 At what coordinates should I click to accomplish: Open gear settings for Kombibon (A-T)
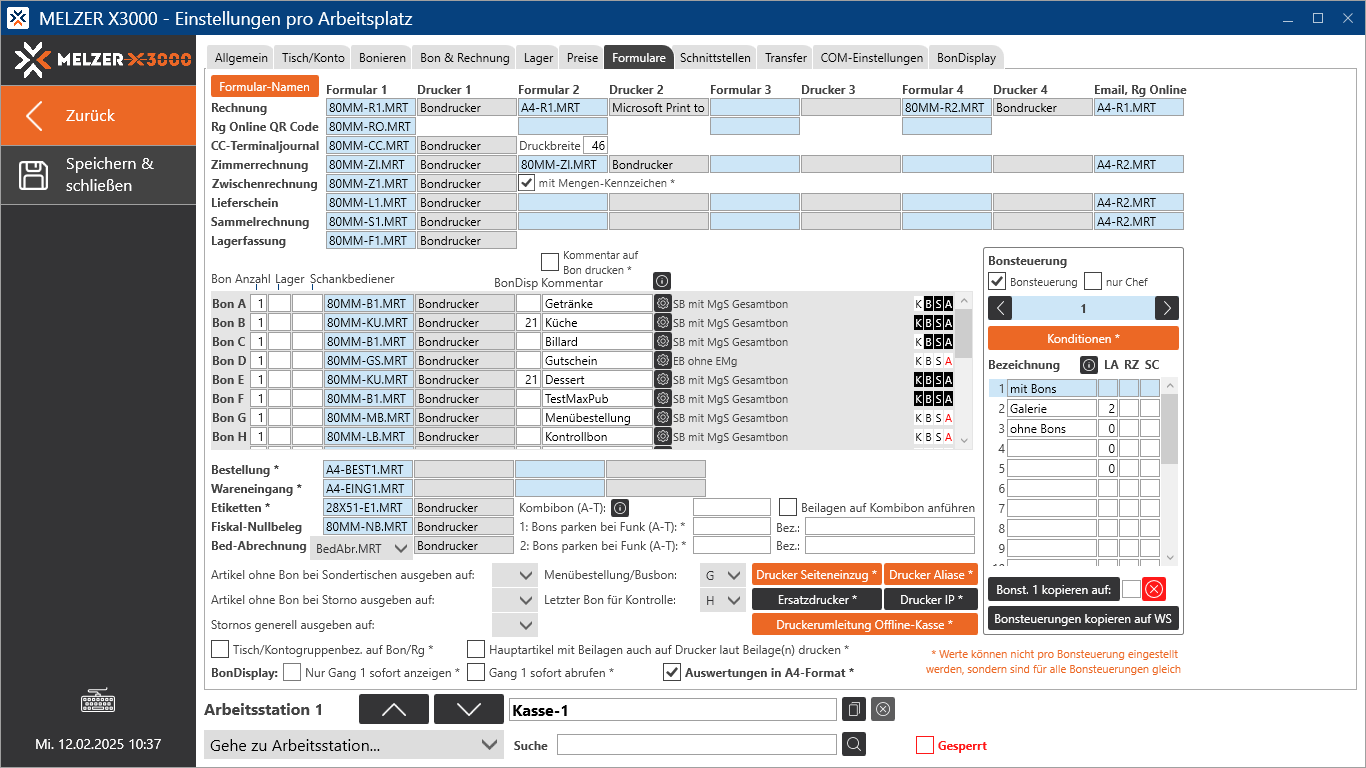click(x=620, y=508)
